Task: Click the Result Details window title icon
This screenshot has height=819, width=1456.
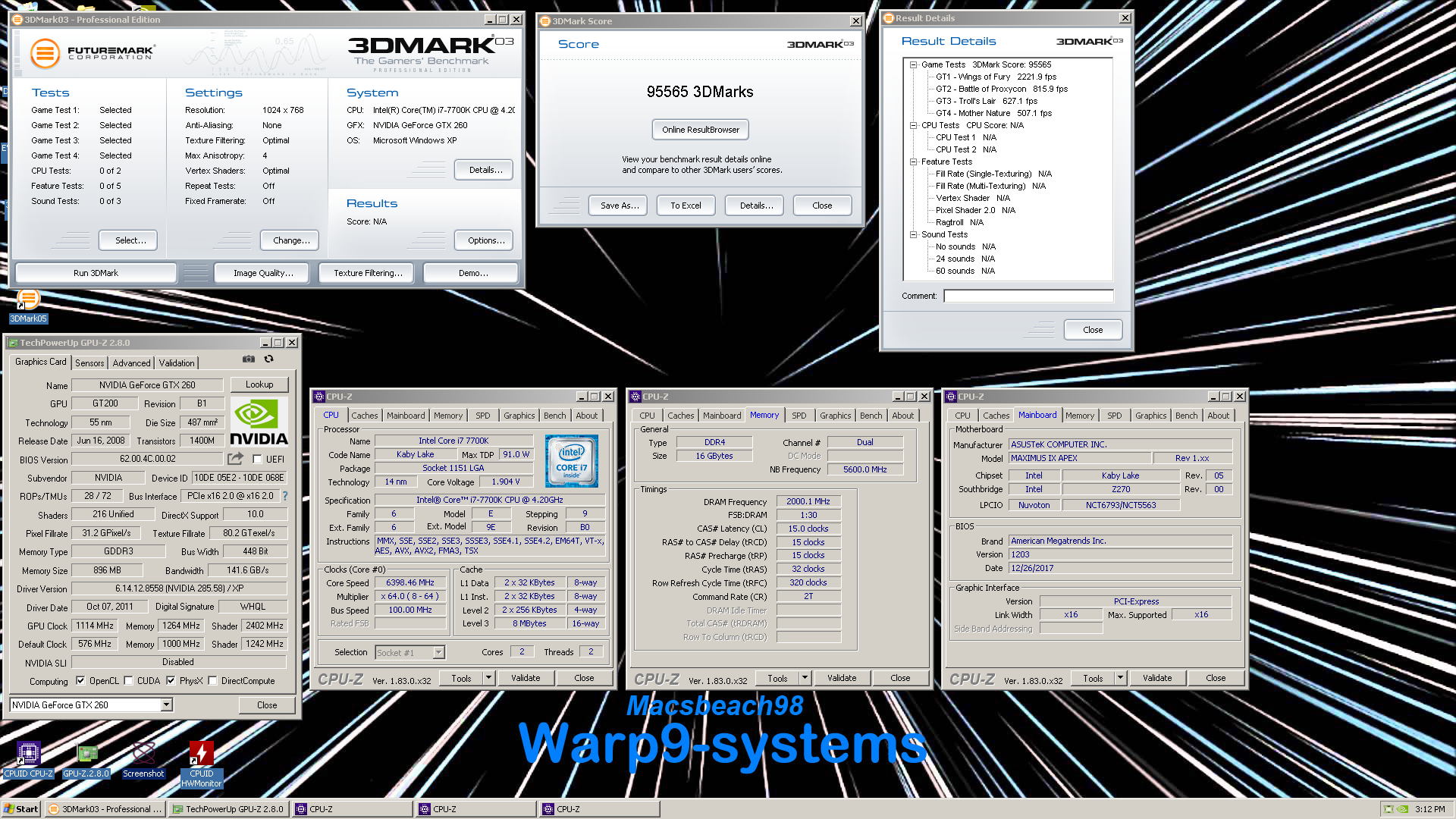Action: pos(889,18)
